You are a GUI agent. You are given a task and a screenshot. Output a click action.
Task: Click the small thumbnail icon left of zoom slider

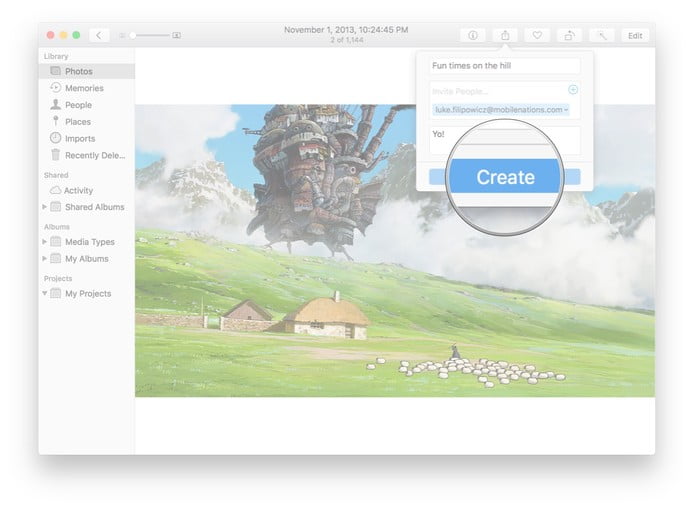122,35
